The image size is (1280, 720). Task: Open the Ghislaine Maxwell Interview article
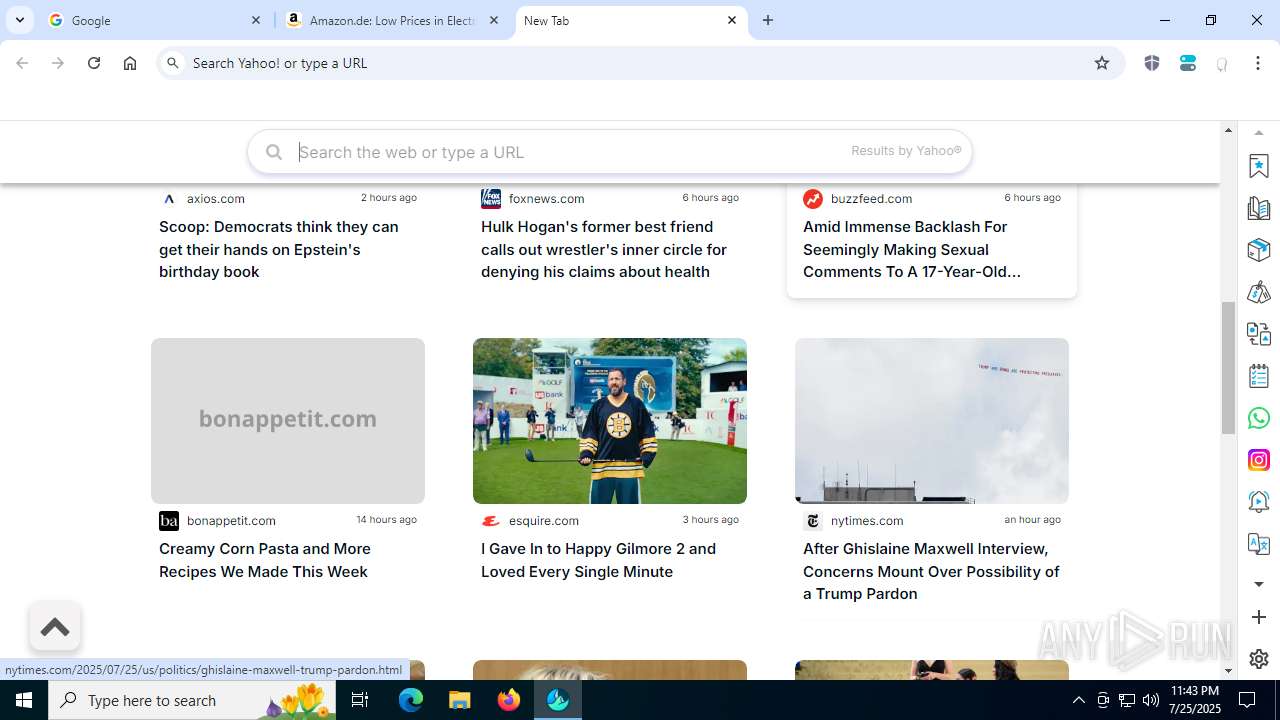pyautogui.click(x=931, y=571)
